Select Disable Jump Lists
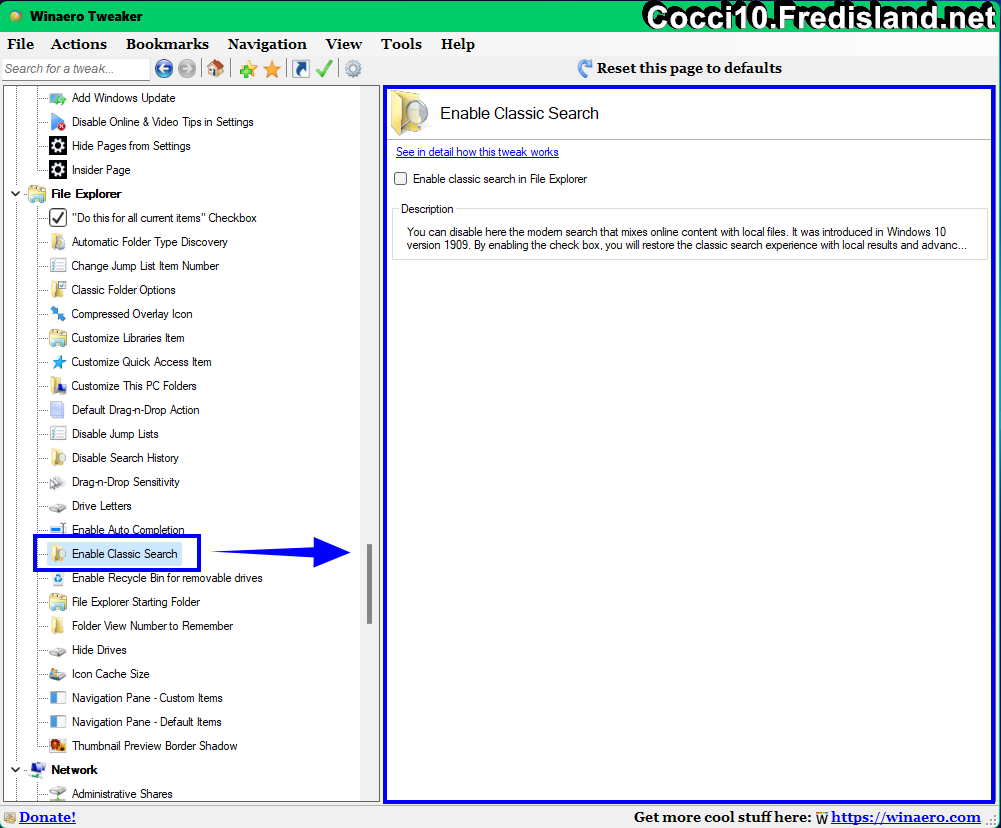This screenshot has height=828, width=1001. 115,434
